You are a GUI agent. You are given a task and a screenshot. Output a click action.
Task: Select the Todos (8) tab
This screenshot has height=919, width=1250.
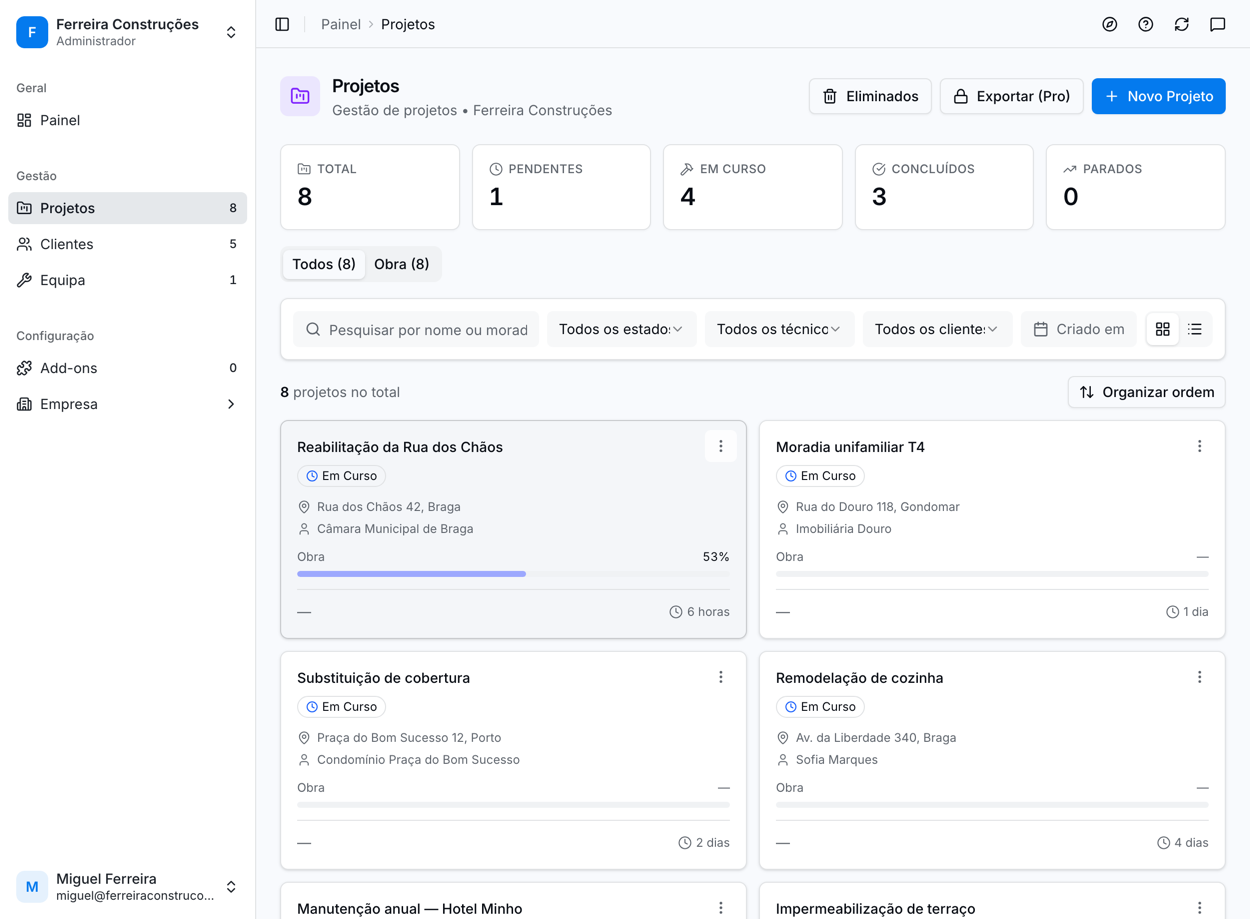tap(324, 264)
